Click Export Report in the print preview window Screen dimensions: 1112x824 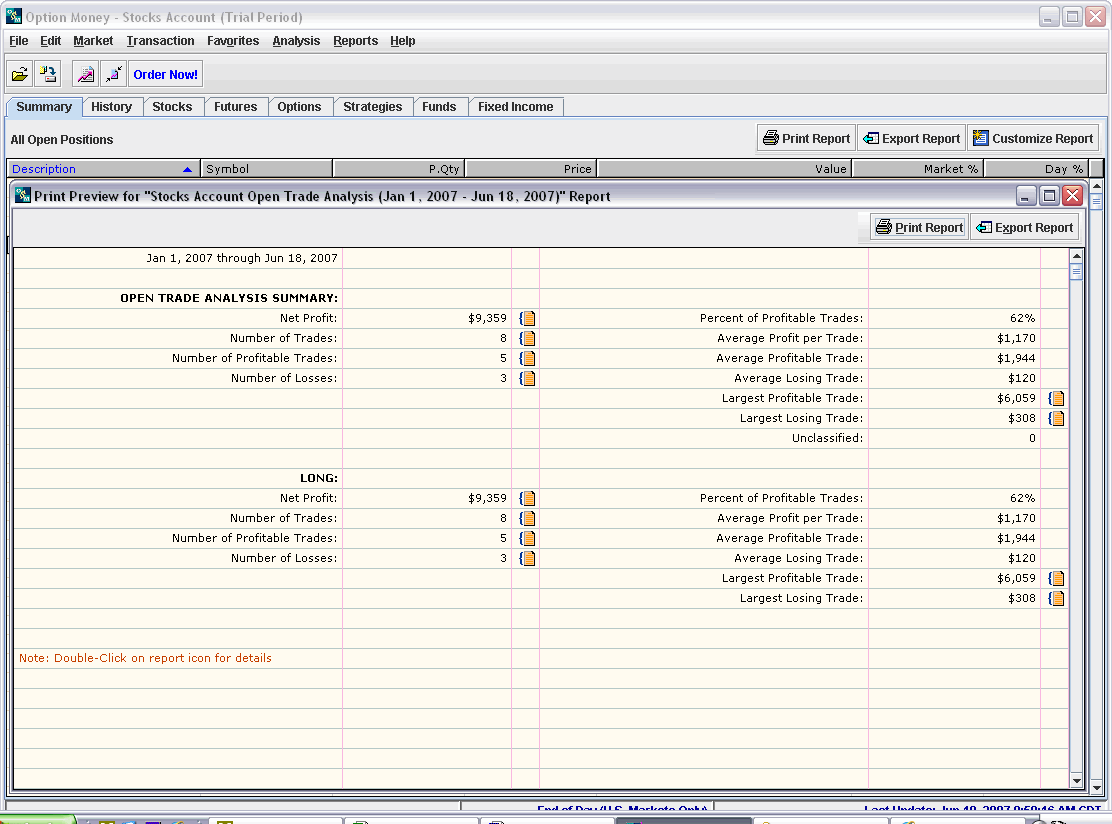tap(1024, 227)
